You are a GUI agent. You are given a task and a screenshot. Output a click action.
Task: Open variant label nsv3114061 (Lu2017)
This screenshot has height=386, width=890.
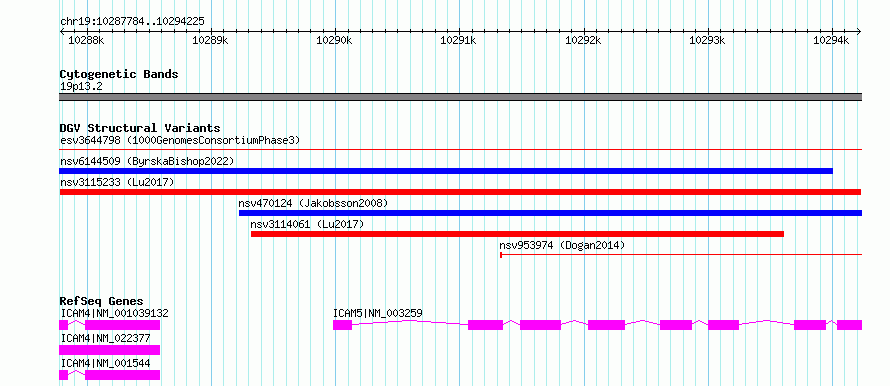coord(307,224)
